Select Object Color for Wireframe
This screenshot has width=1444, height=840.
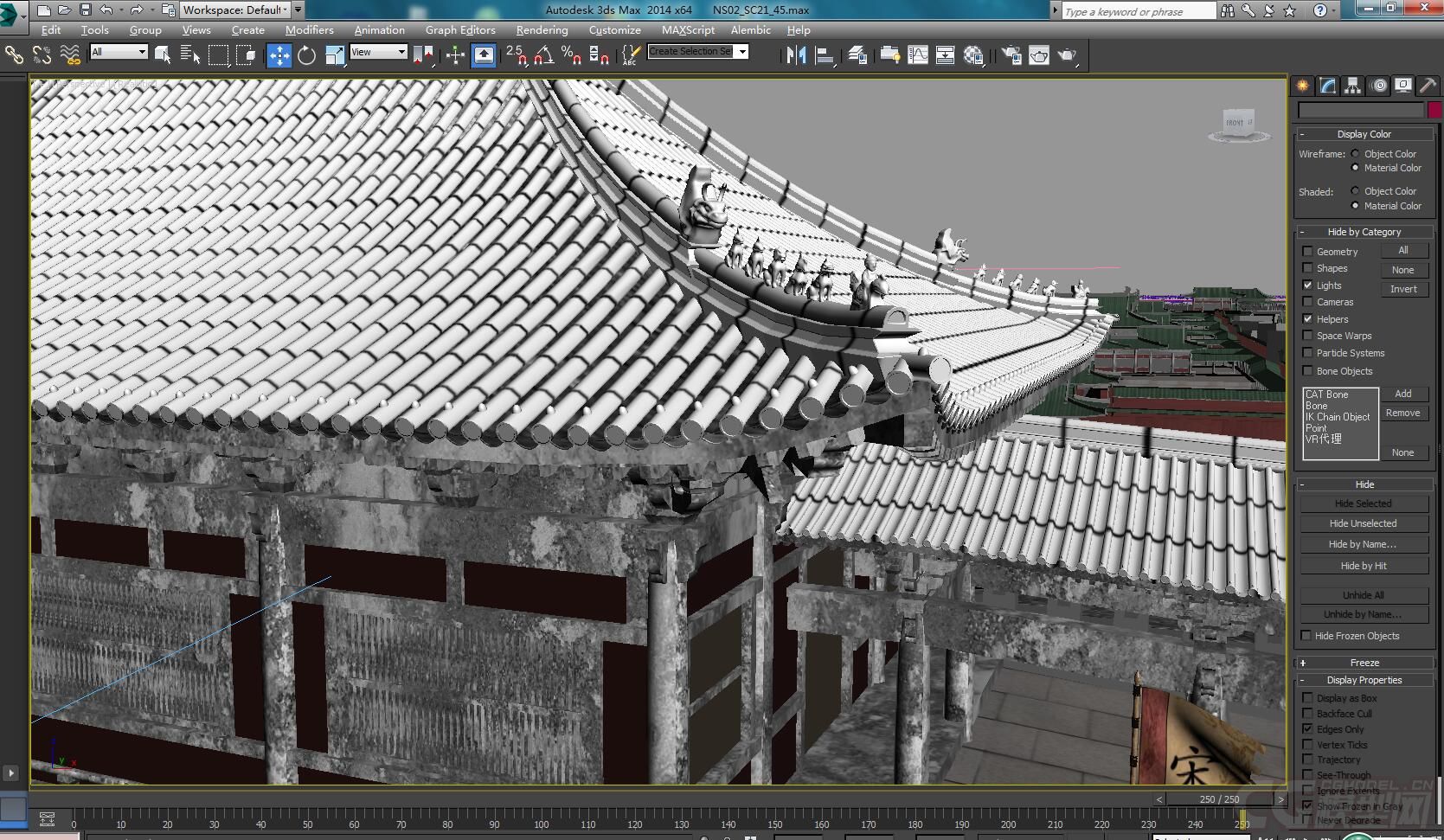click(1355, 154)
